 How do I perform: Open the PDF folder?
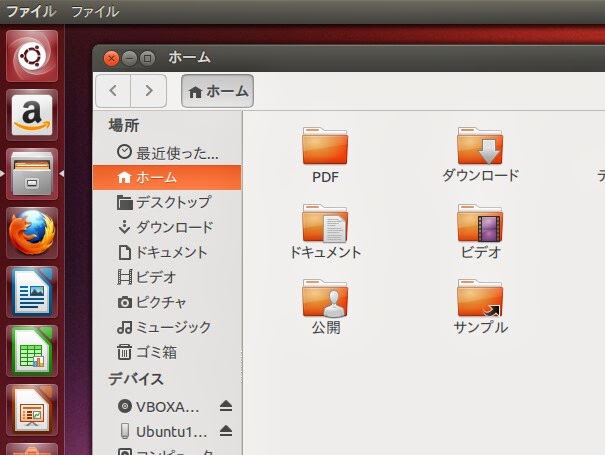click(x=325, y=156)
